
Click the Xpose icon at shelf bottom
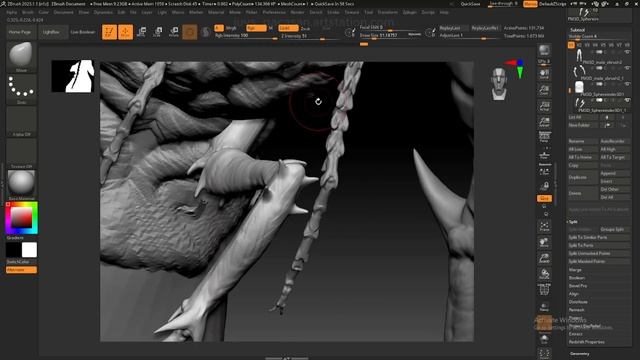pos(544,353)
